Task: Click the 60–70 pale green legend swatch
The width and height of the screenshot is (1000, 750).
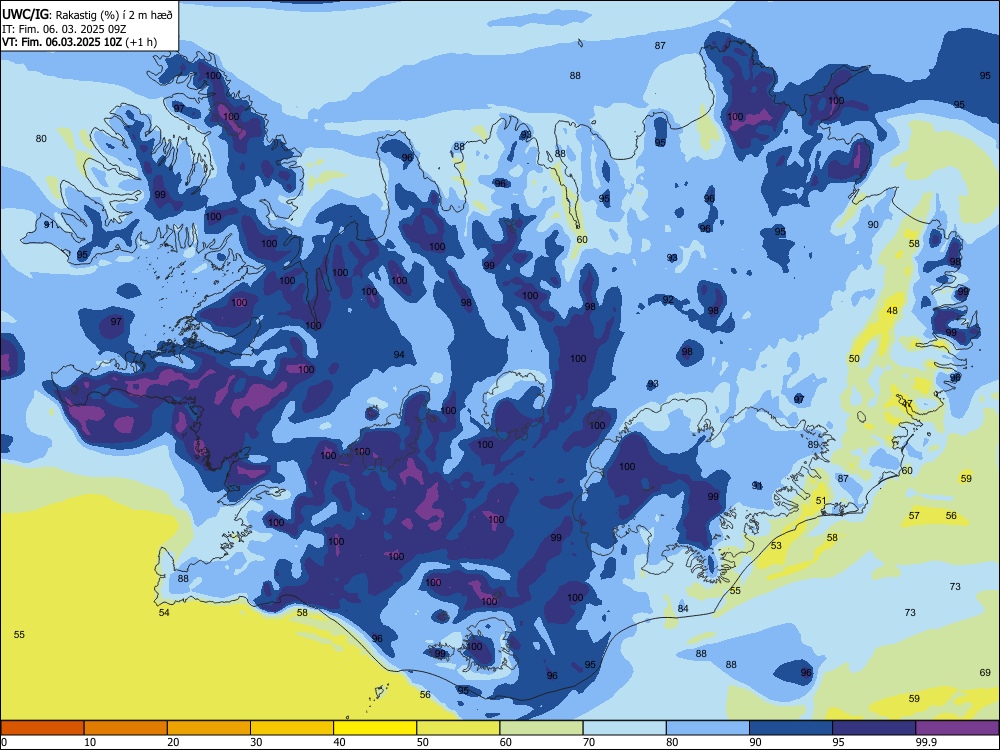Action: point(541,728)
